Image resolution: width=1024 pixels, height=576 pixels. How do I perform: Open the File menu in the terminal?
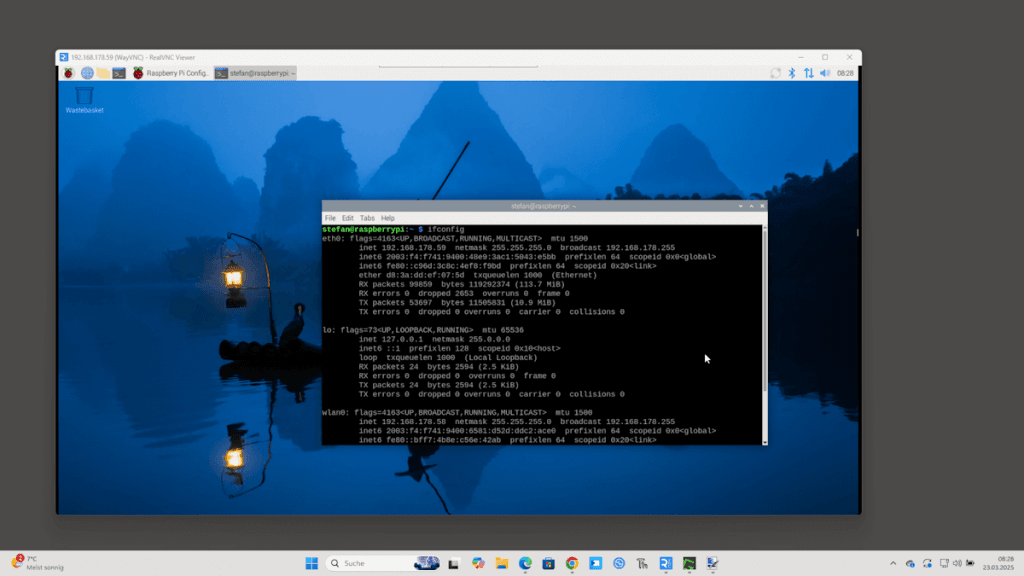coord(331,218)
